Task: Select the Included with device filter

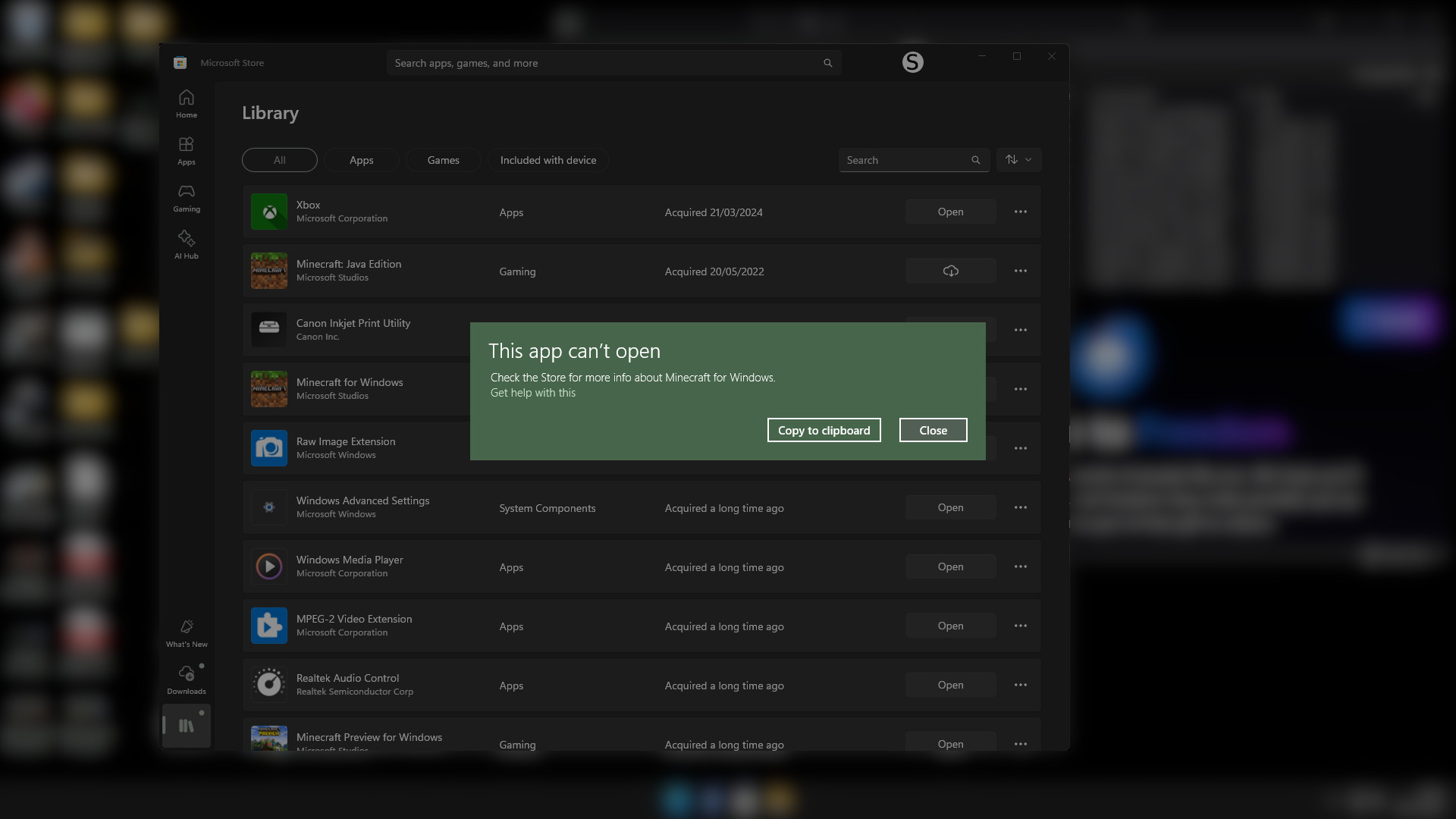Action: coord(548,160)
